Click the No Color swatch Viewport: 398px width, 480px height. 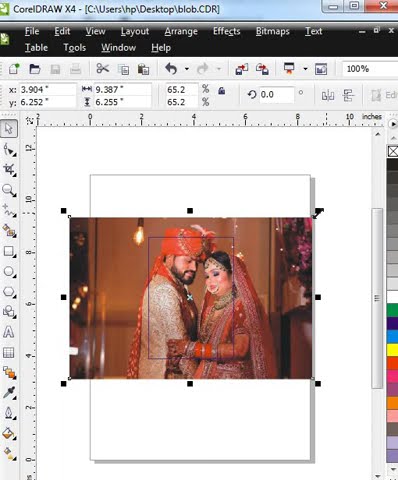click(393, 152)
